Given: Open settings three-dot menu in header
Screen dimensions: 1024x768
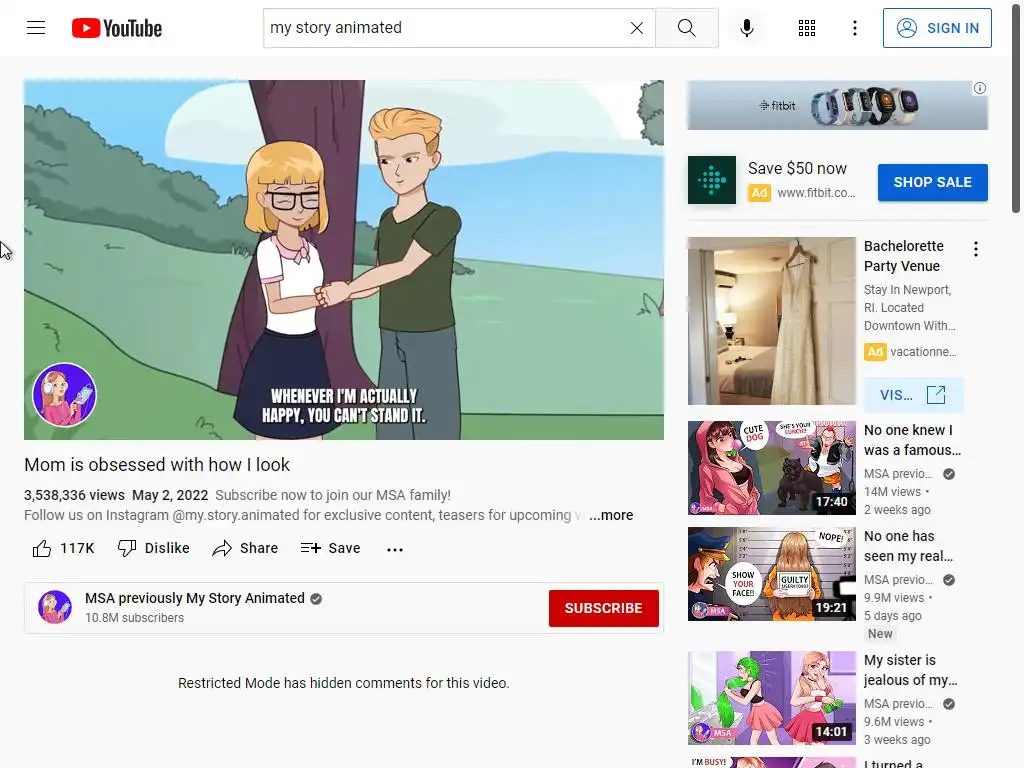Looking at the screenshot, I should [855, 28].
